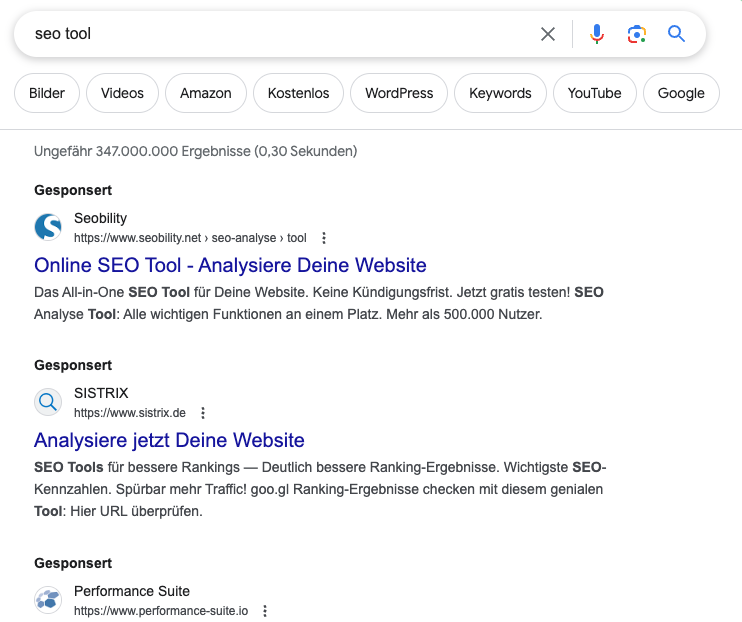This screenshot has height=622, width=742.
Task: Click the SISTRIX description starting "SEO Tools für bessere"
Action: click(x=320, y=489)
